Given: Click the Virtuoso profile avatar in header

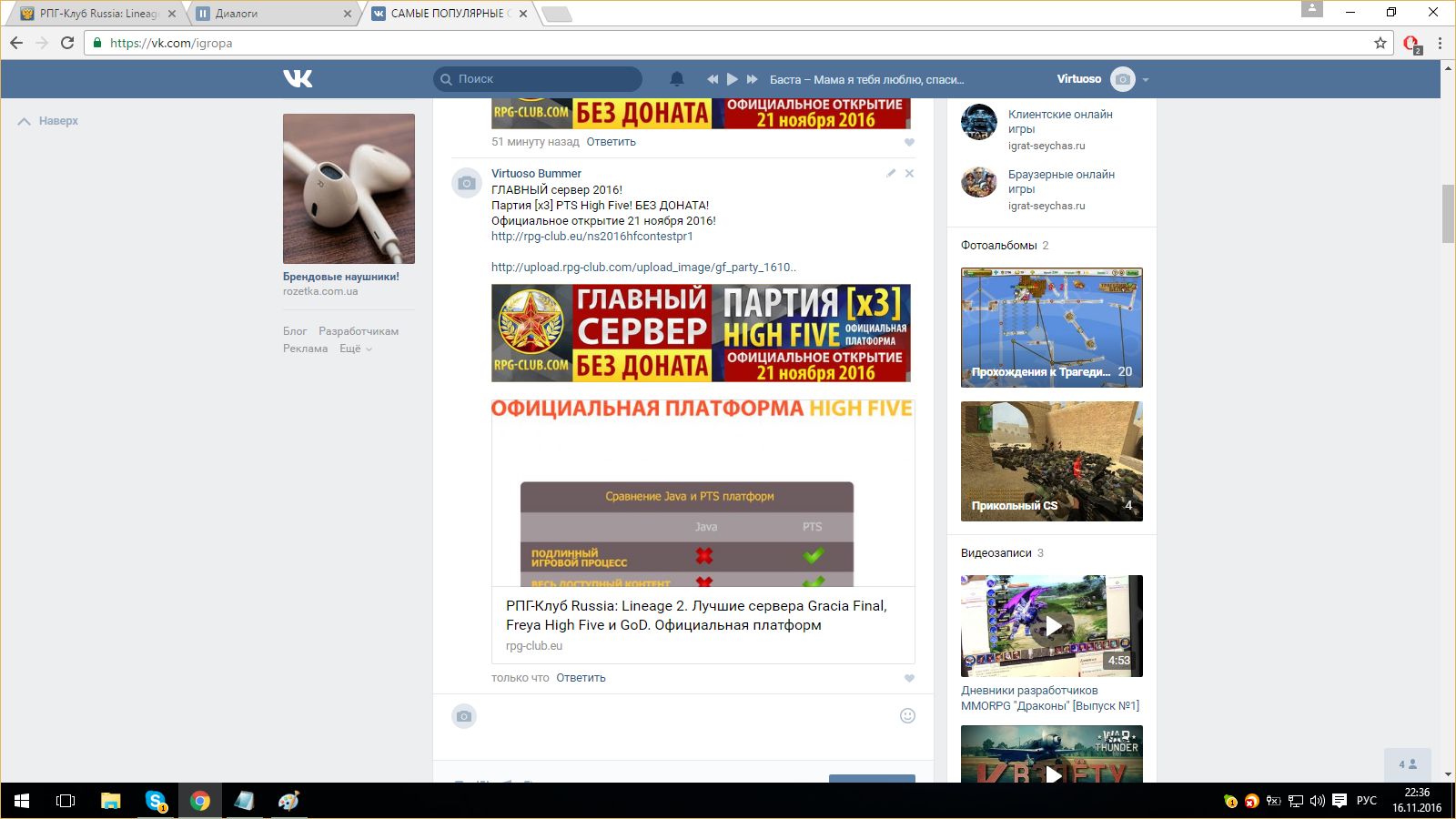Looking at the screenshot, I should coord(1124,79).
